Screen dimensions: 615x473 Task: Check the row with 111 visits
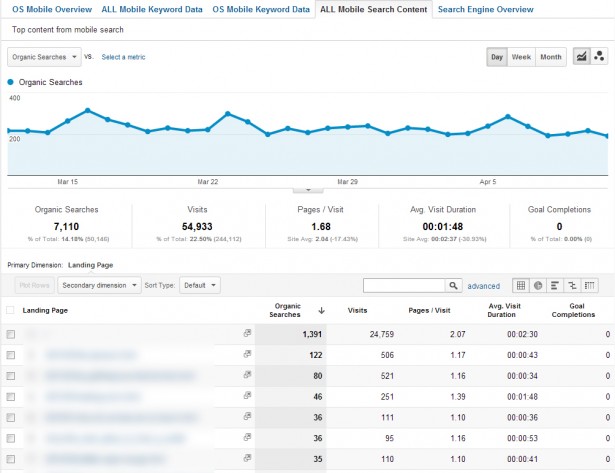[11, 417]
